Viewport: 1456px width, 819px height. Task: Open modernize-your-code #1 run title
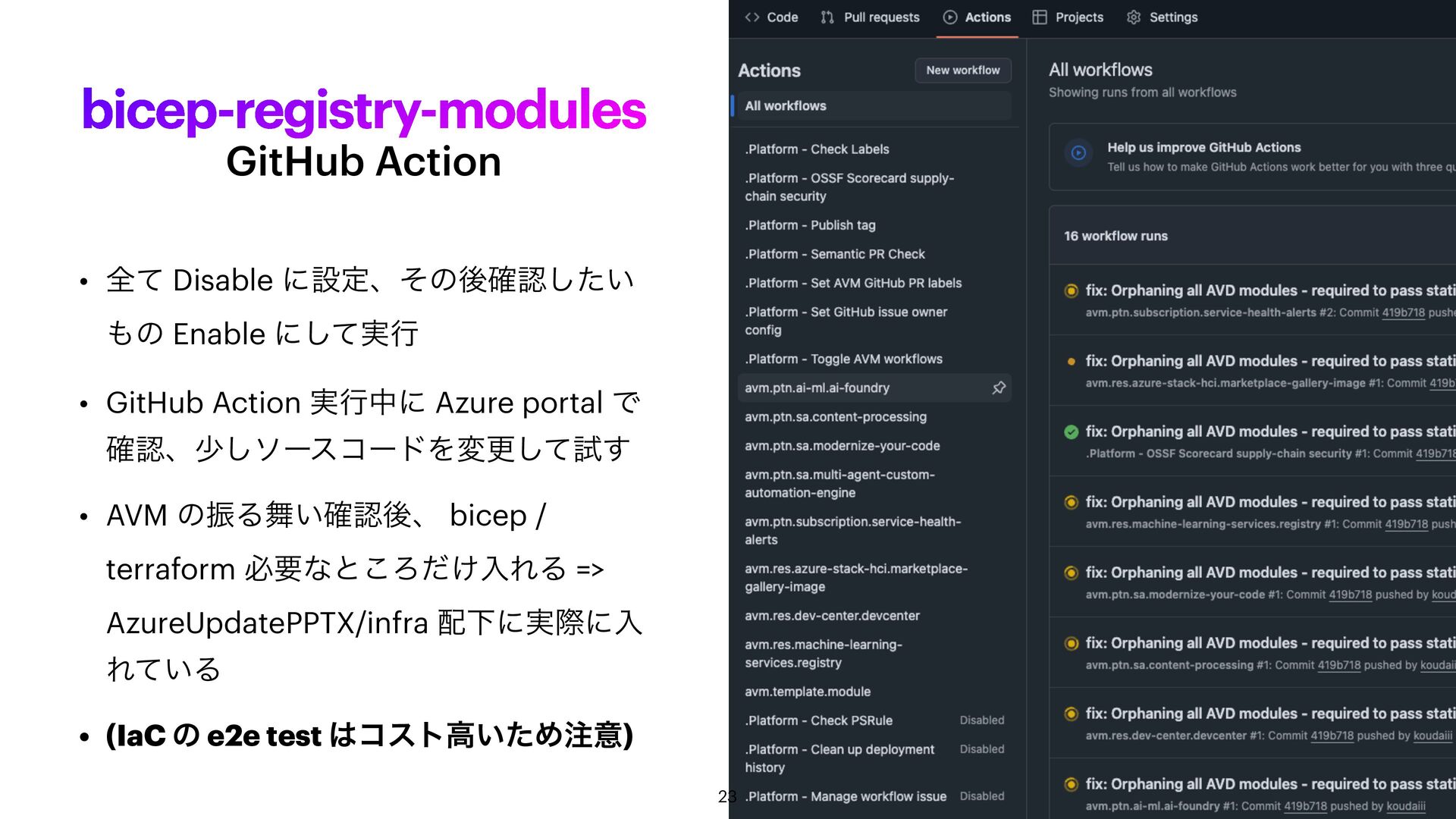pyautogui.click(x=1270, y=573)
